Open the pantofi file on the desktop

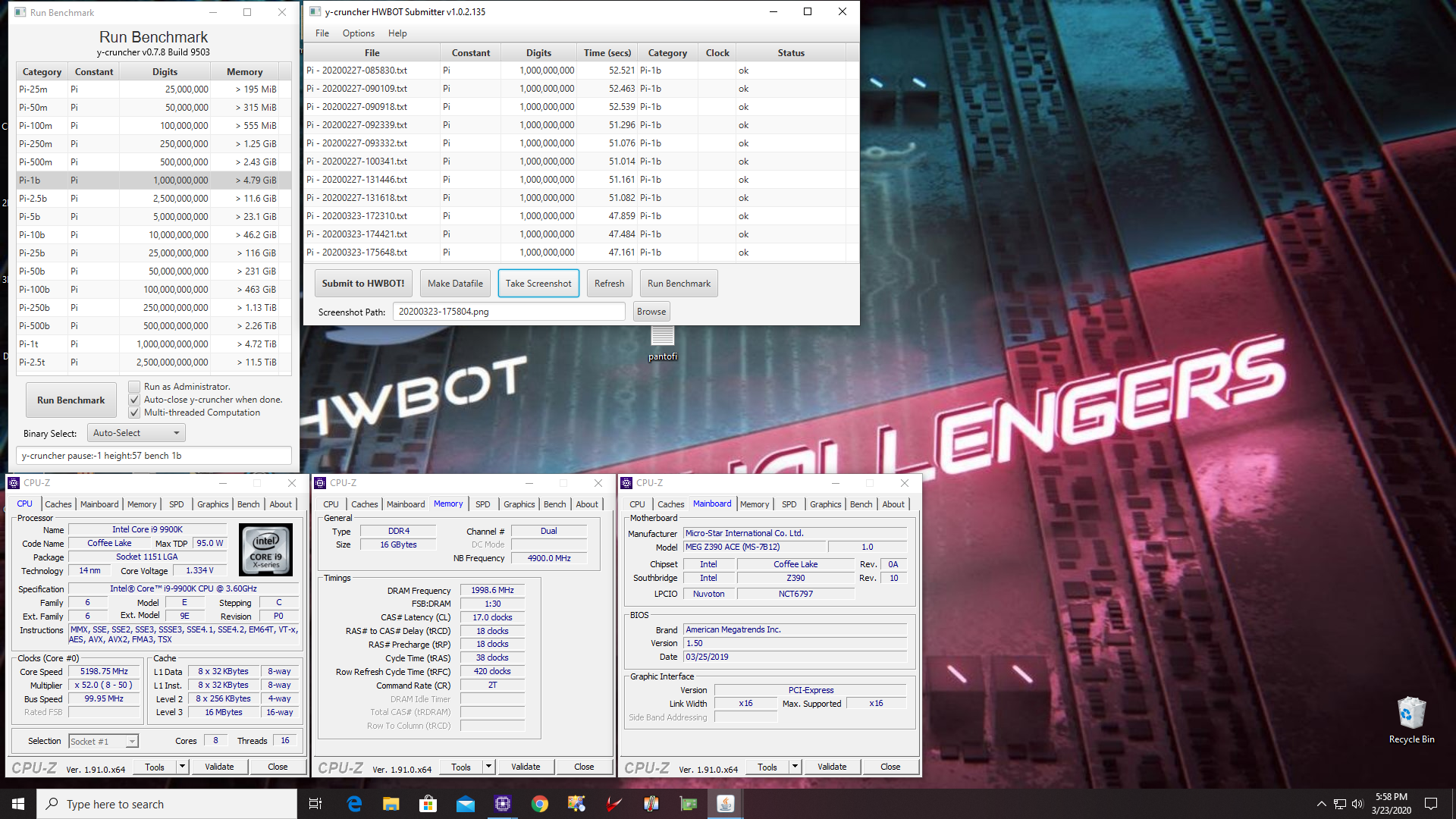coord(662,344)
